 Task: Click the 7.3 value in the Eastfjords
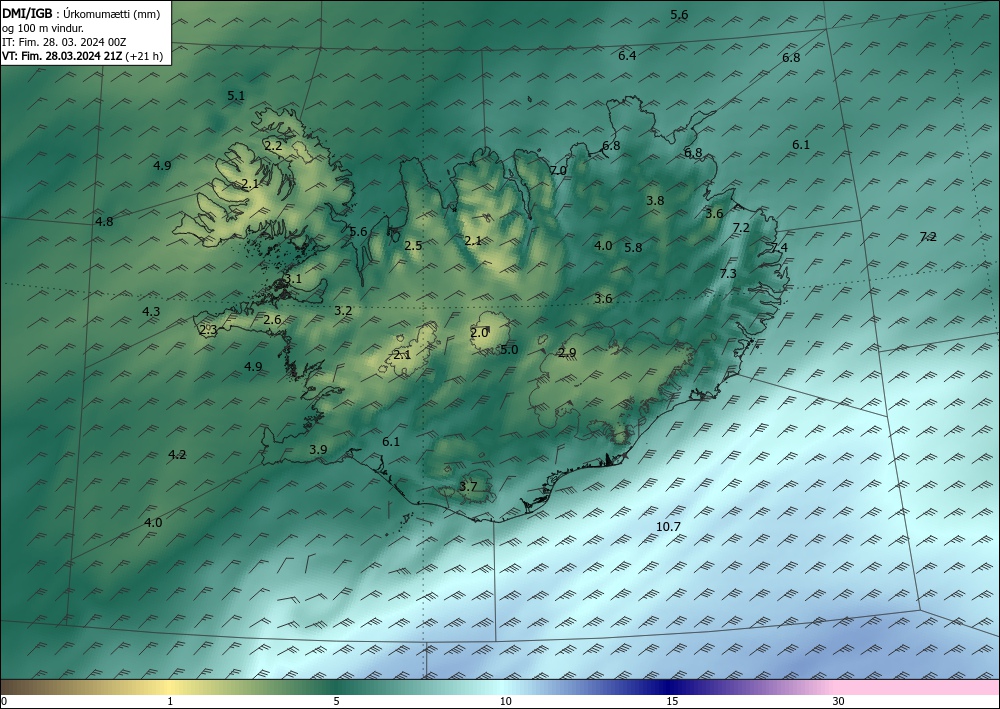(728, 274)
